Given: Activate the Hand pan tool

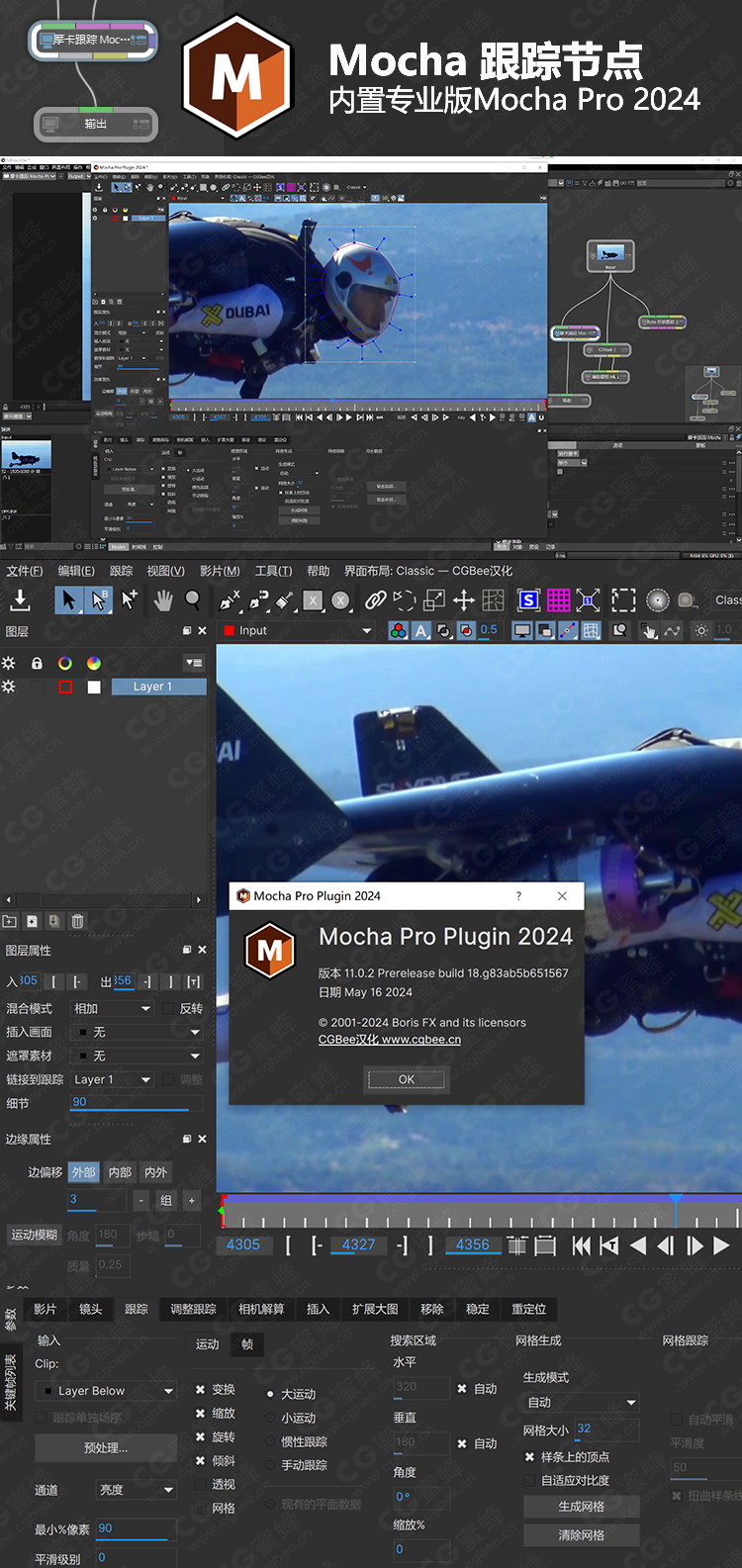Looking at the screenshot, I should tap(162, 600).
